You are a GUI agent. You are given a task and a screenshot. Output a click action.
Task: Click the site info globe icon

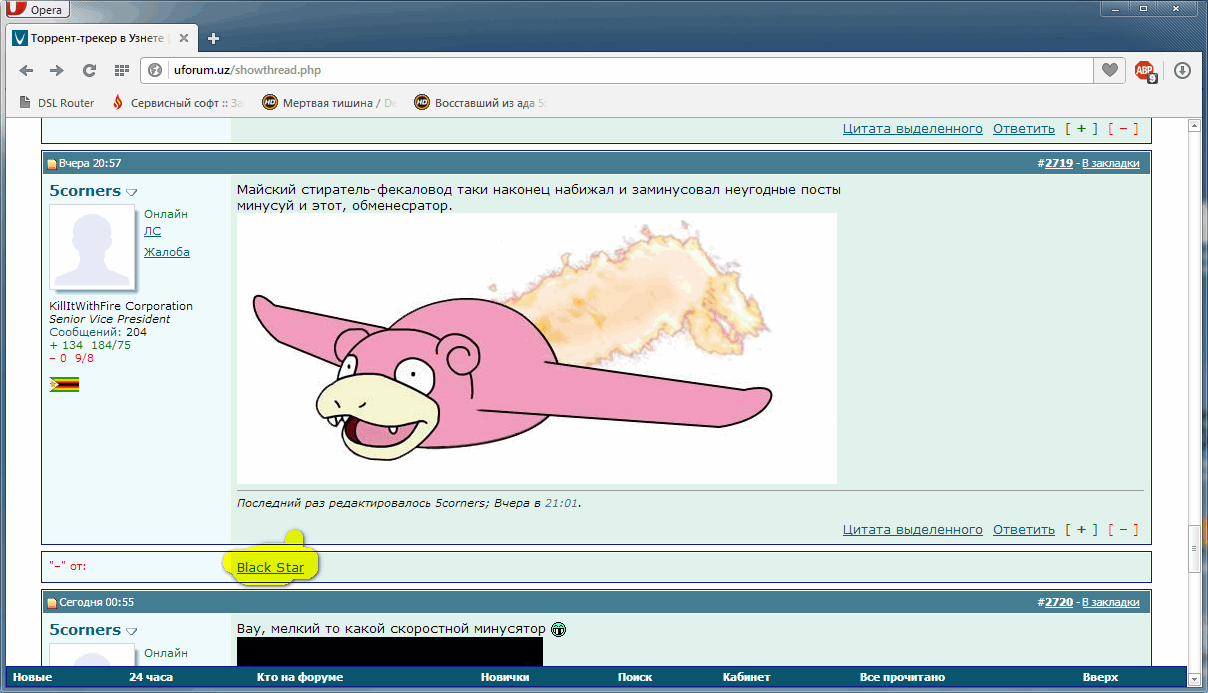pos(156,70)
